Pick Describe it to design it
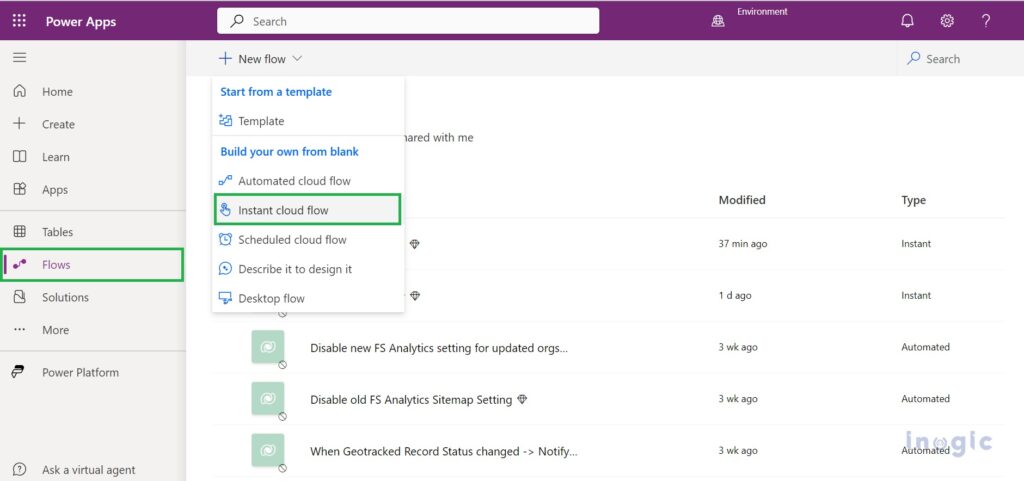 pyautogui.click(x=294, y=269)
